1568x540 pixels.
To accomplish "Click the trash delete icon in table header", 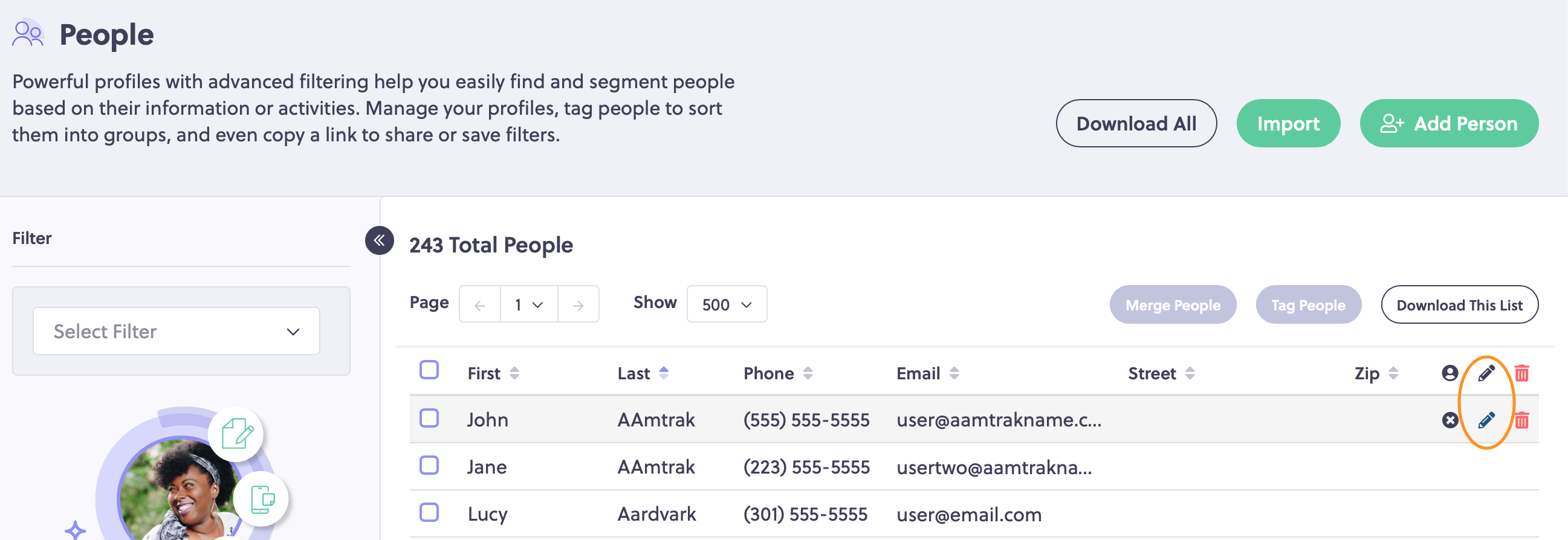I will coord(1521,373).
